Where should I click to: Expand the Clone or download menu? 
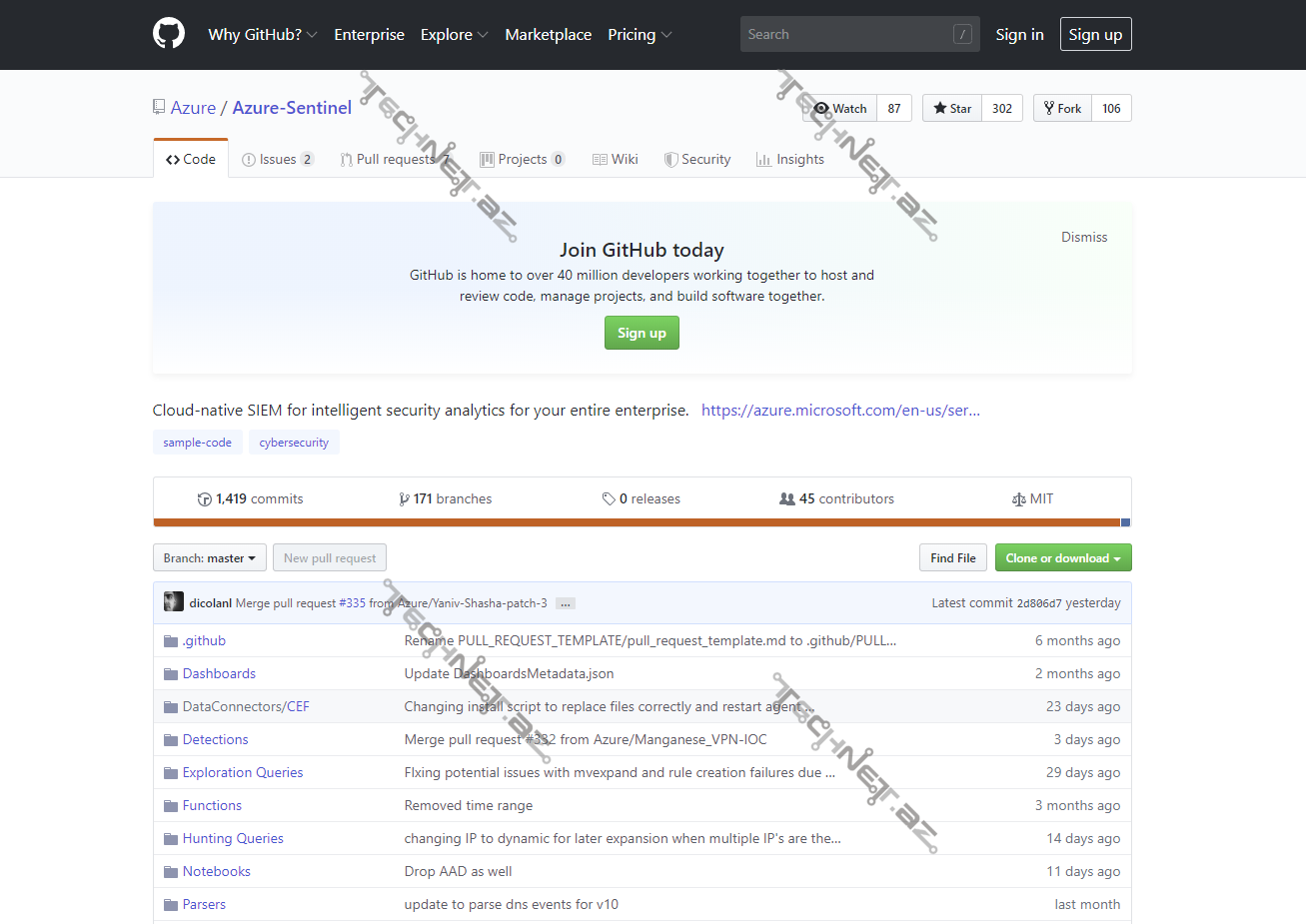click(x=1062, y=558)
